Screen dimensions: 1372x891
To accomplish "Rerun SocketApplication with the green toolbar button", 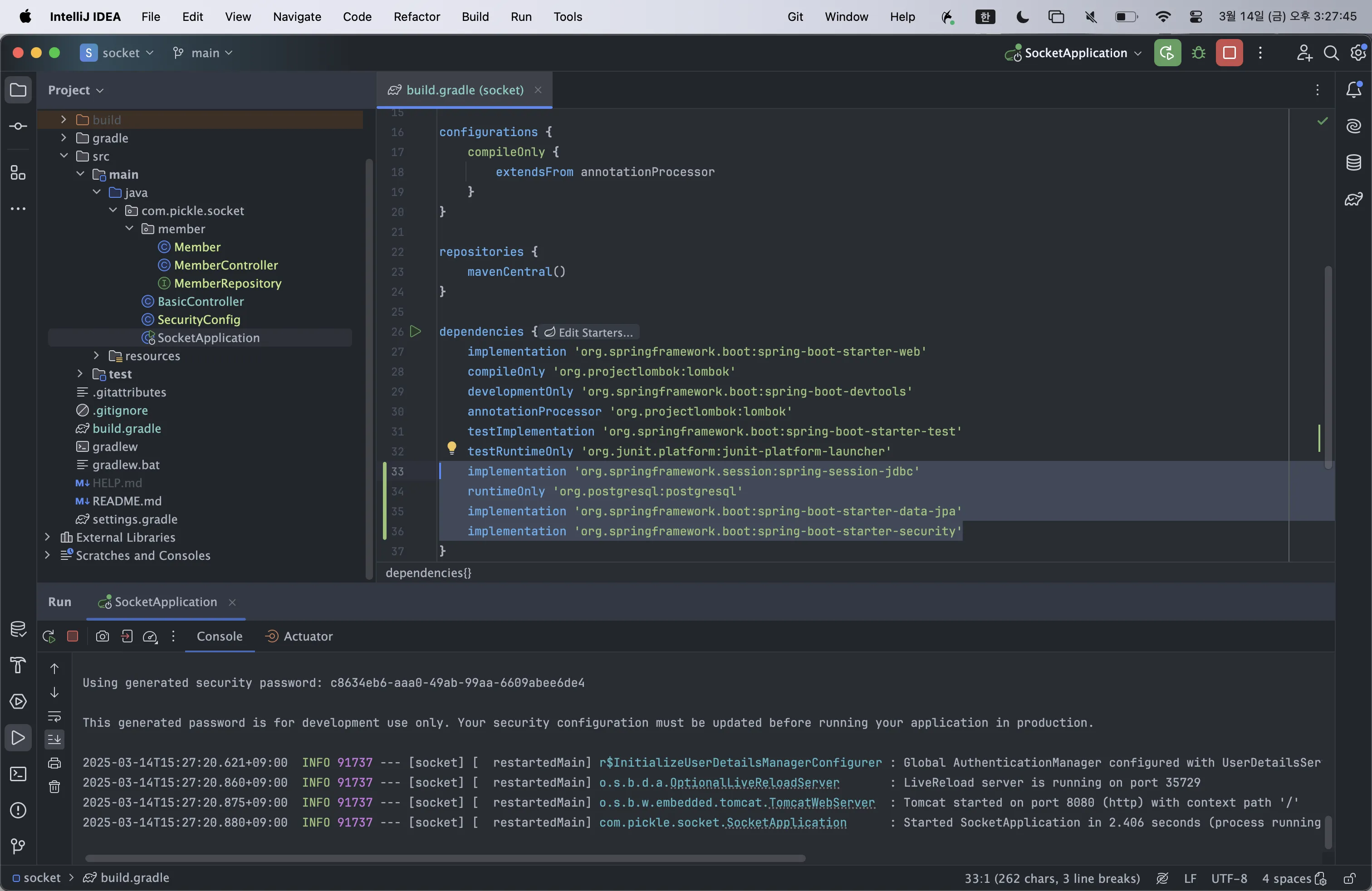I will click(x=1167, y=53).
